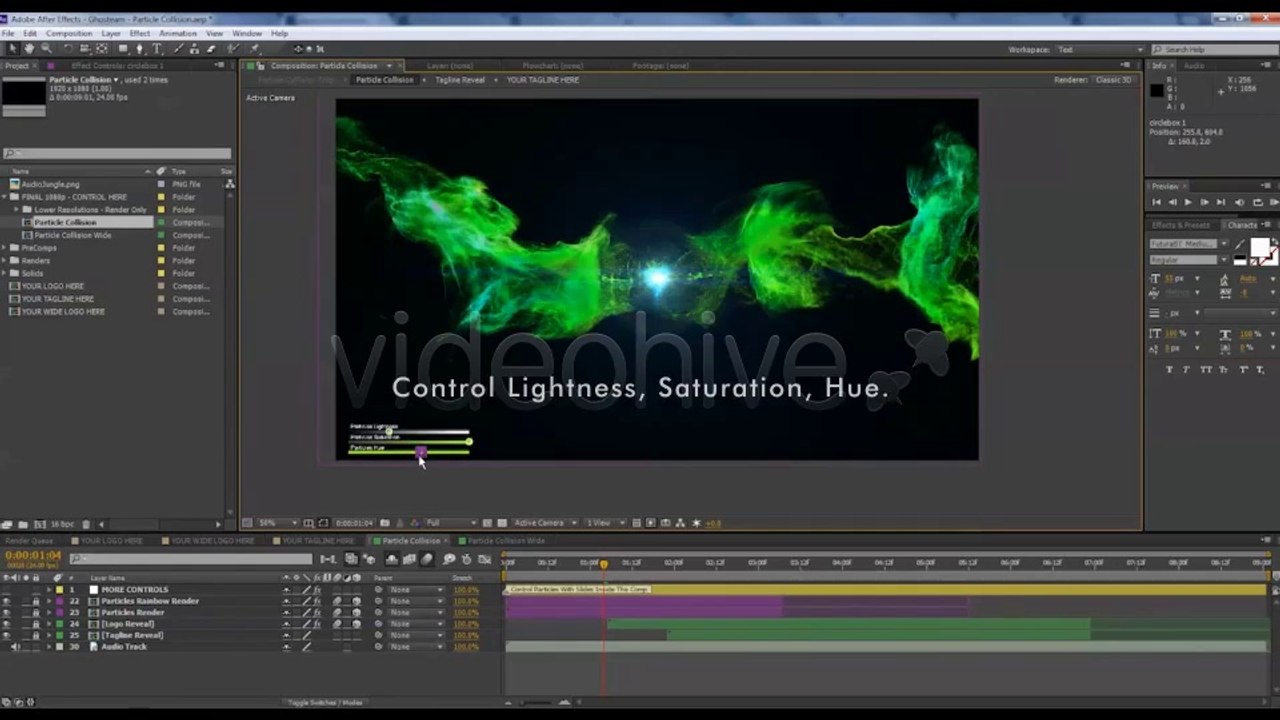Screen dimensions: 1280x720
Task: Jump to last frame in Preview panel
Action: click(x=1220, y=202)
